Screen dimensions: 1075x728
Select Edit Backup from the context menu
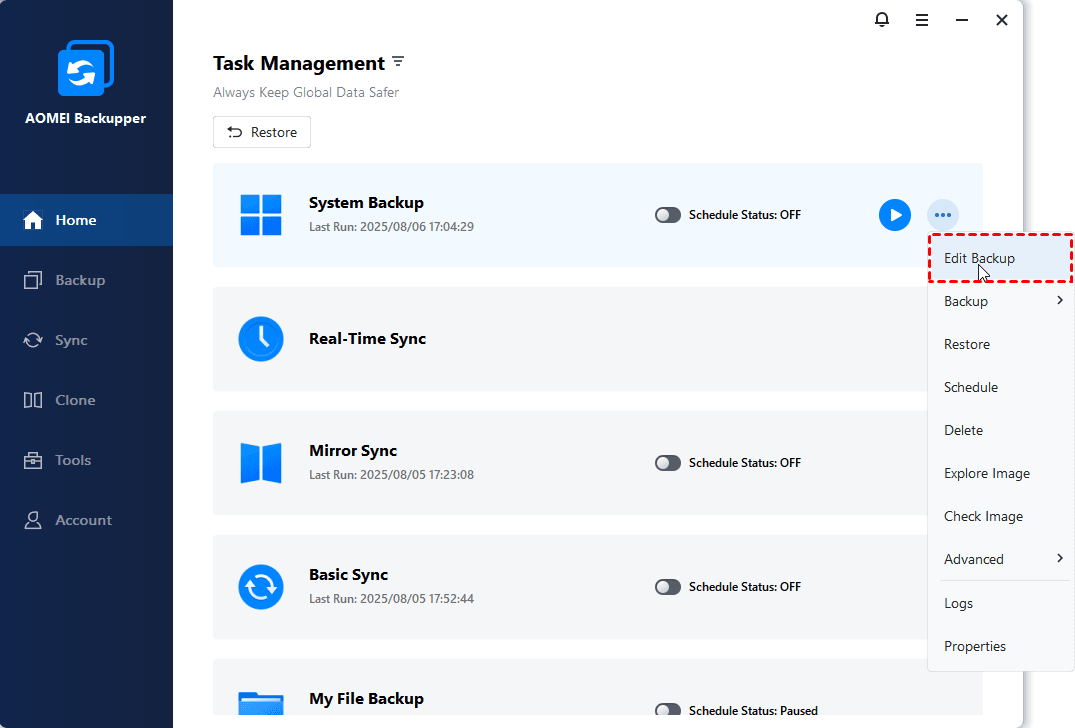click(979, 258)
